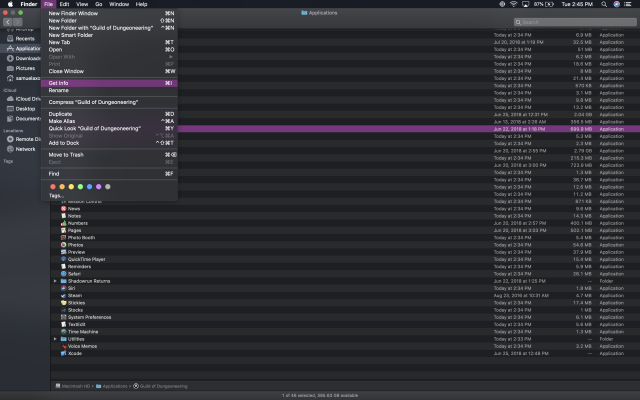The image size is (640, 400).
Task: Apply the blue tag color dot
Action: (89, 186)
